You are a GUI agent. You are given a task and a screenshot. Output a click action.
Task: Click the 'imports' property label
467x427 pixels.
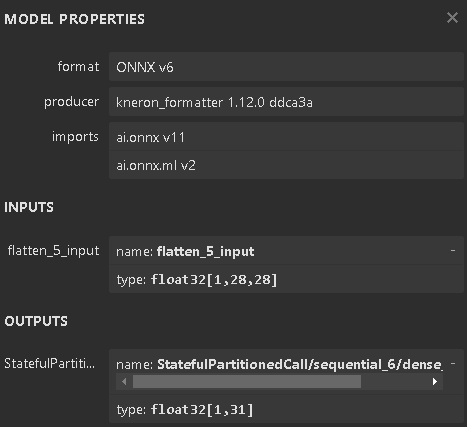[x=75, y=137]
